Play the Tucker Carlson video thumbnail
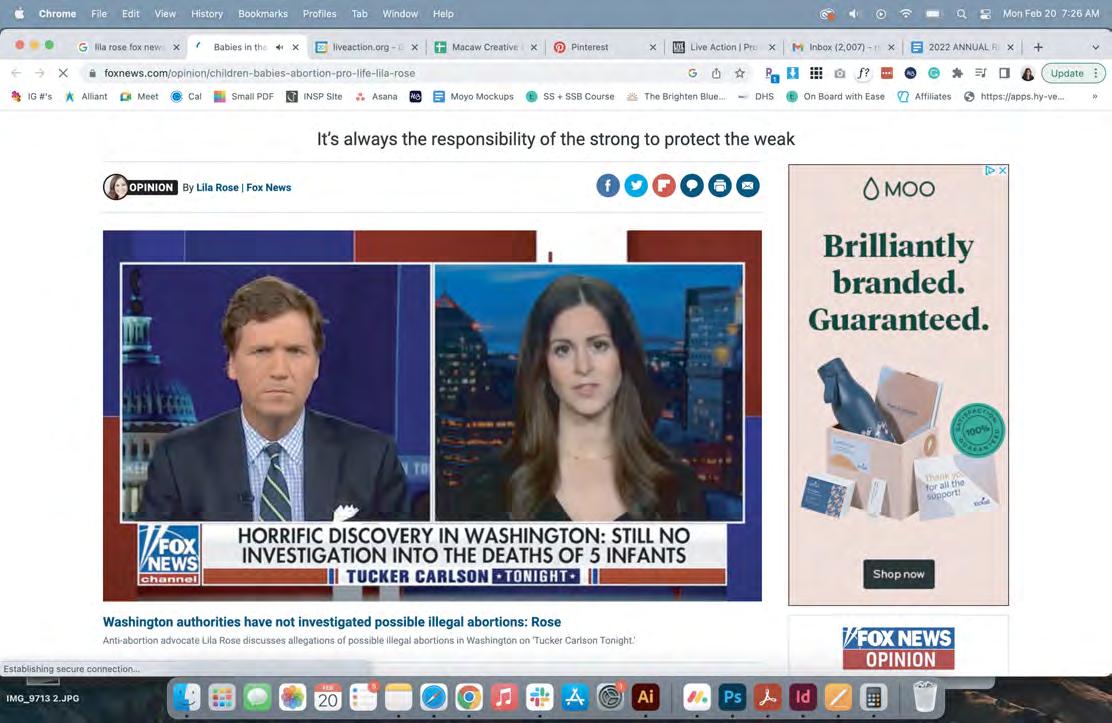 point(433,416)
